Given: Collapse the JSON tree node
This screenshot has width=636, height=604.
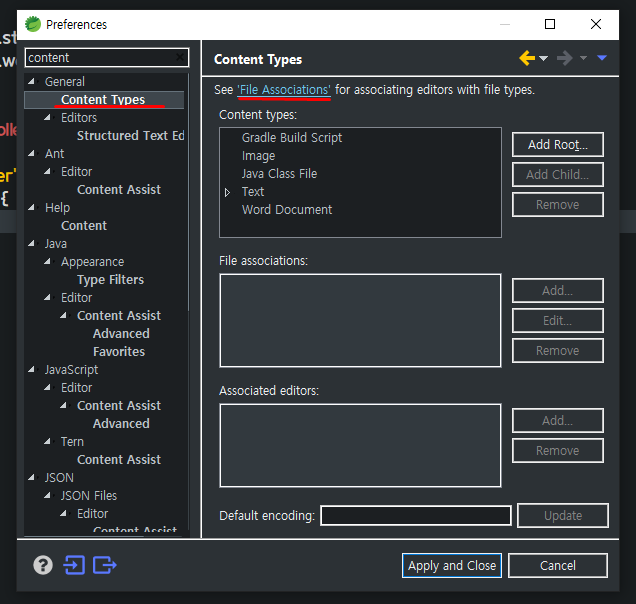Looking at the screenshot, I should tap(32, 477).
